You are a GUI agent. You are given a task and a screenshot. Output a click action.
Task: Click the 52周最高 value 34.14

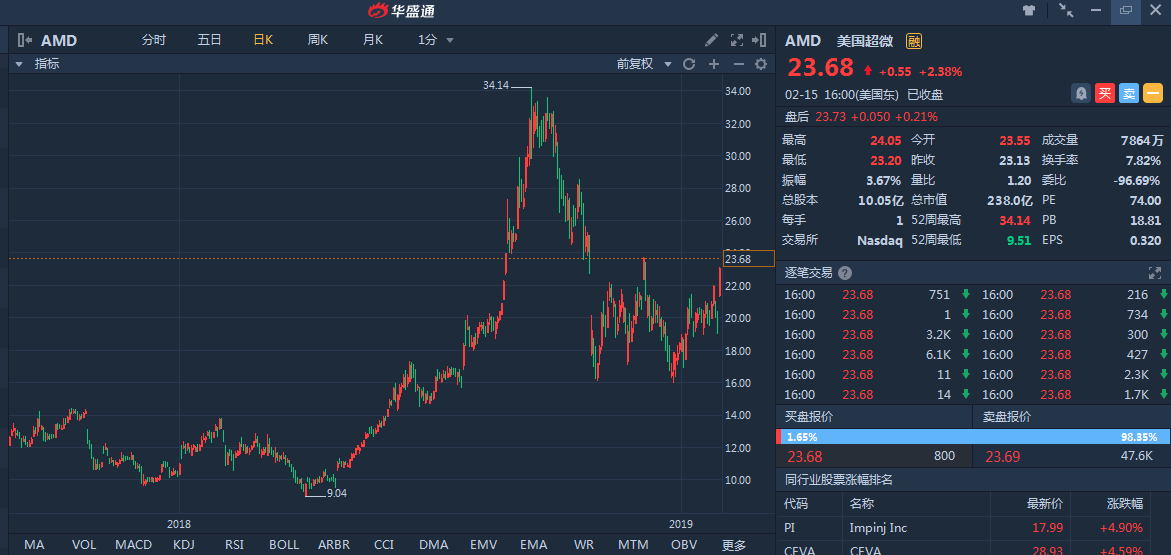point(1016,220)
